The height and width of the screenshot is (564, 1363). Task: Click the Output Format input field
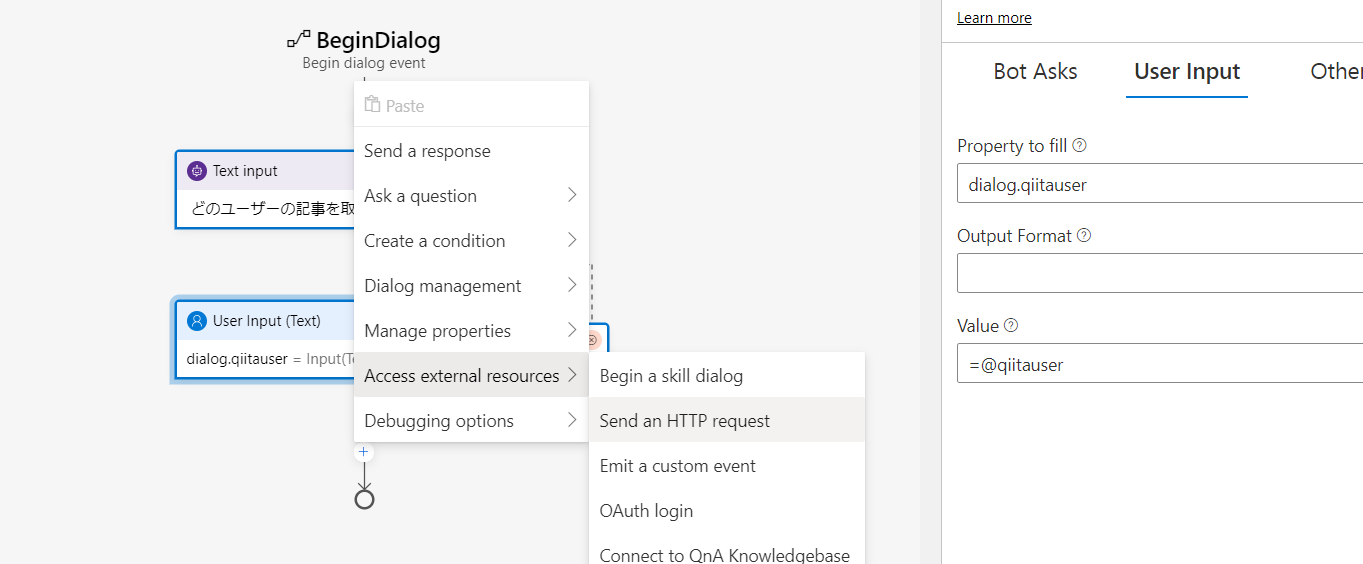(1160, 273)
